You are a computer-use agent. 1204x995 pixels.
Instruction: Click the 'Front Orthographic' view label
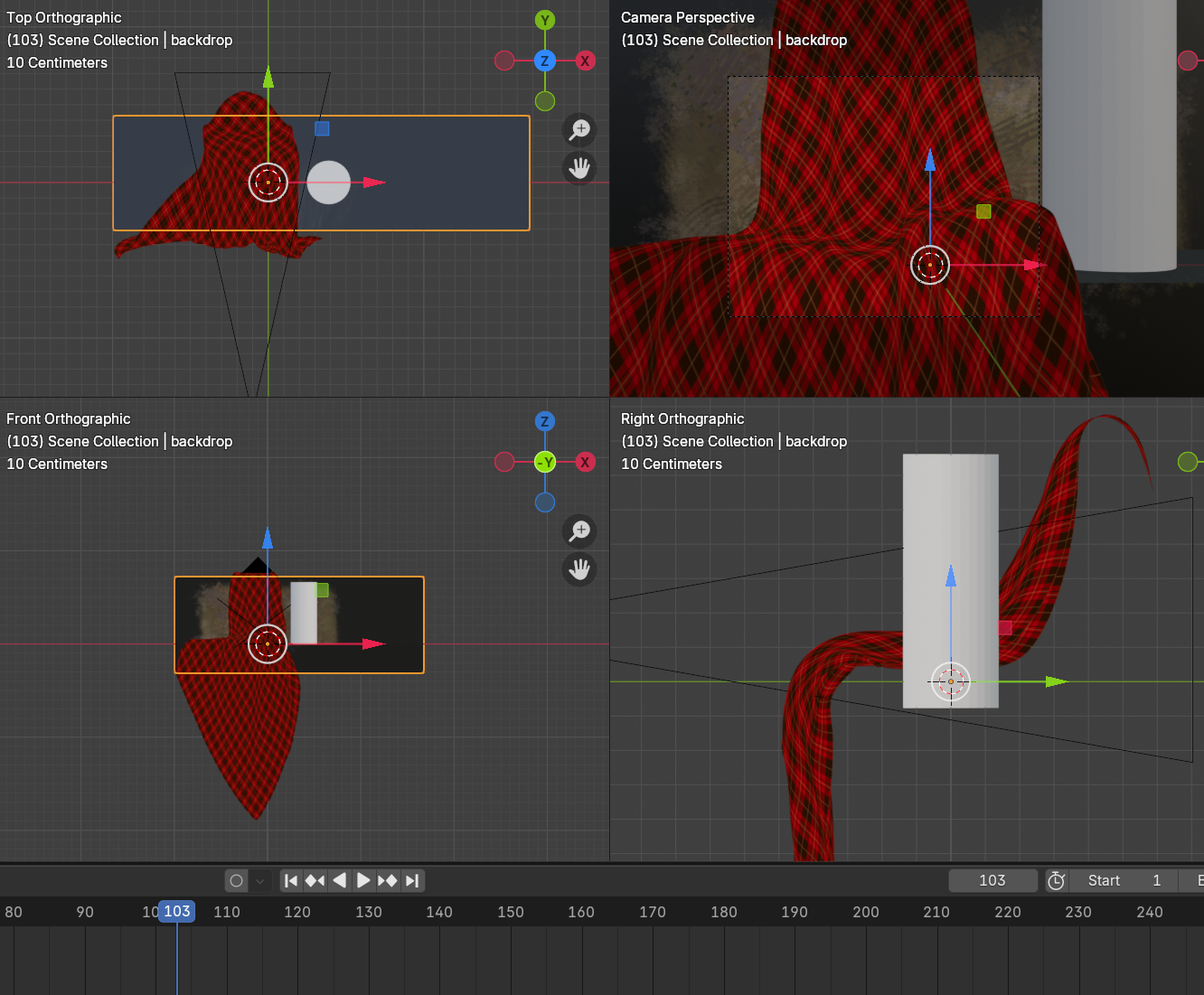point(69,418)
